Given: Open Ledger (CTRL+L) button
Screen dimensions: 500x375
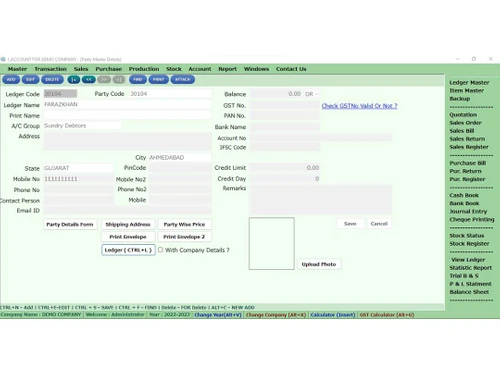Looking at the screenshot, I should tap(128, 250).
